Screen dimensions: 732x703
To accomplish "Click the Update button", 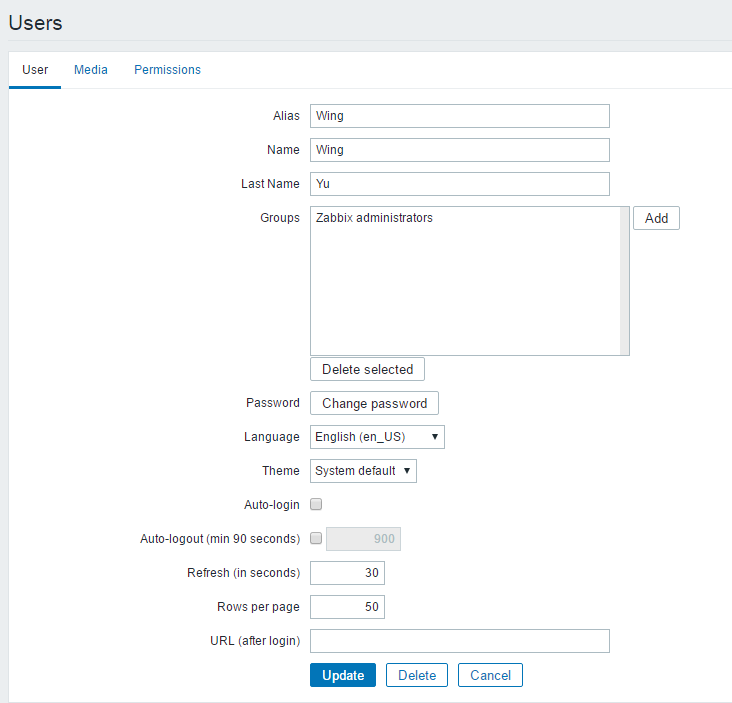I will (343, 675).
